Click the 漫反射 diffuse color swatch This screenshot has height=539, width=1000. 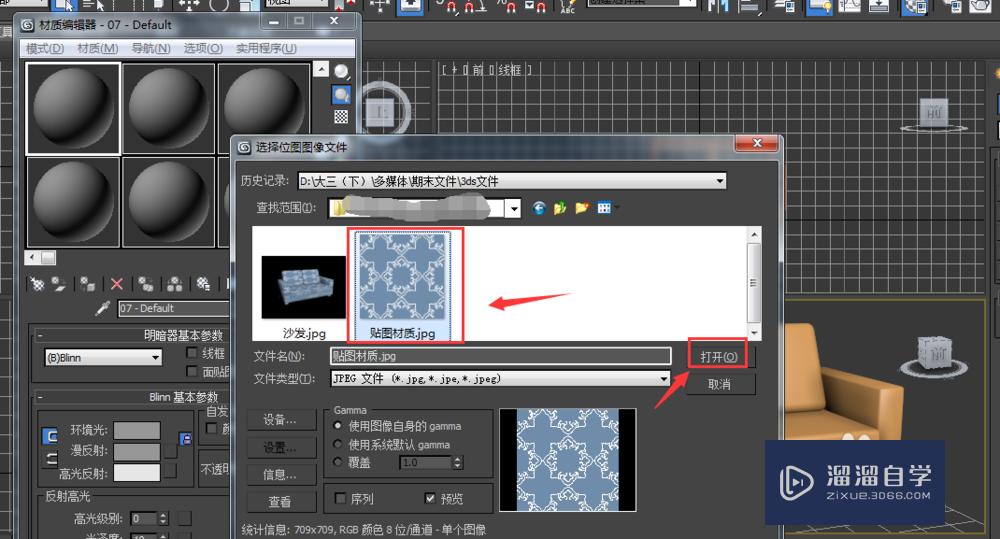tap(137, 452)
